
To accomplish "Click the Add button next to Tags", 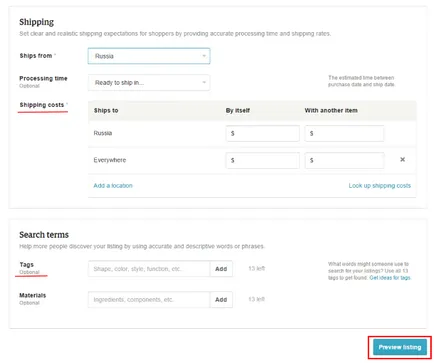I will 221,269.
